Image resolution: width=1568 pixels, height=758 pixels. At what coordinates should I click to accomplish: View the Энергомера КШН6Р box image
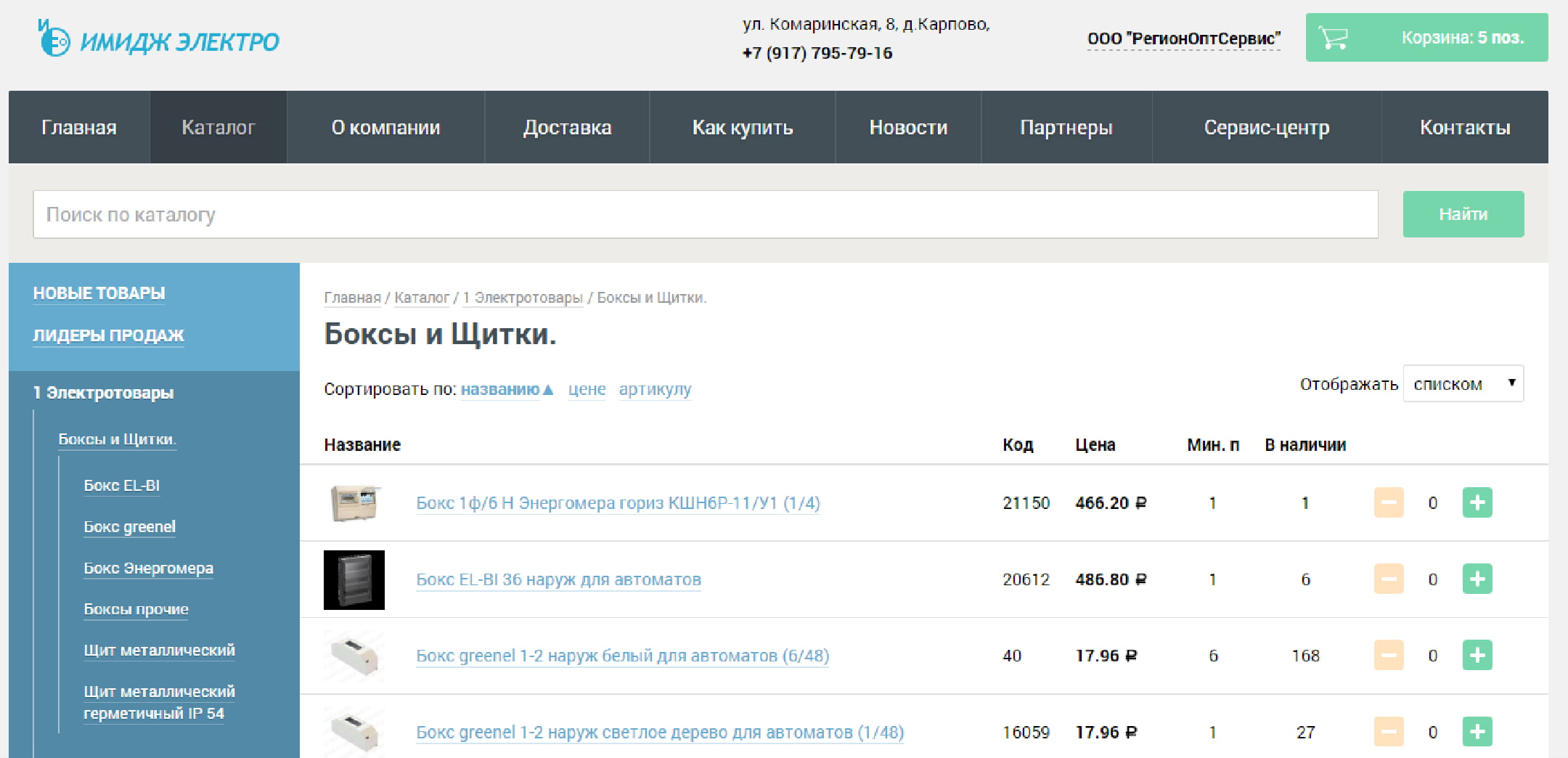(x=354, y=502)
